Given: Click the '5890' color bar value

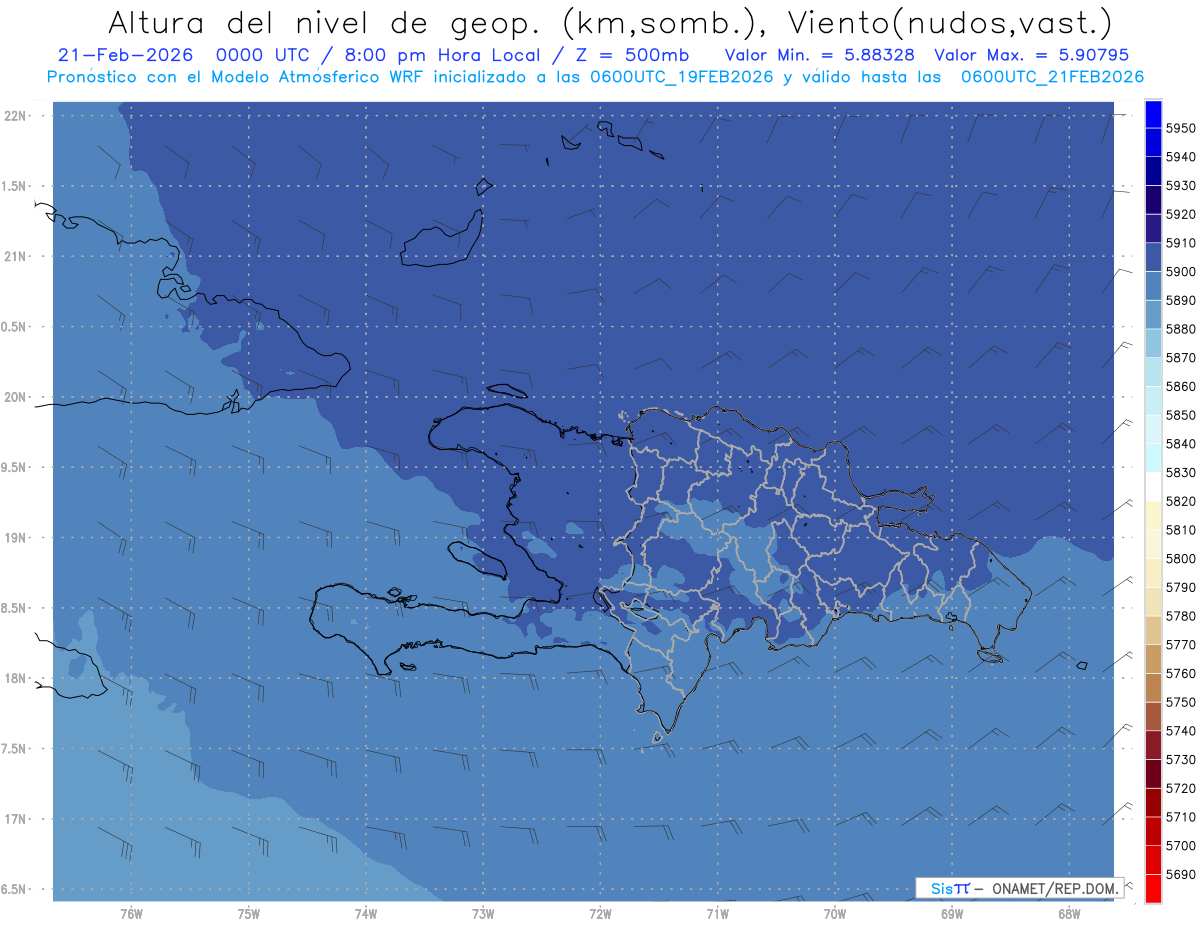Looking at the screenshot, I should [x=1181, y=300].
